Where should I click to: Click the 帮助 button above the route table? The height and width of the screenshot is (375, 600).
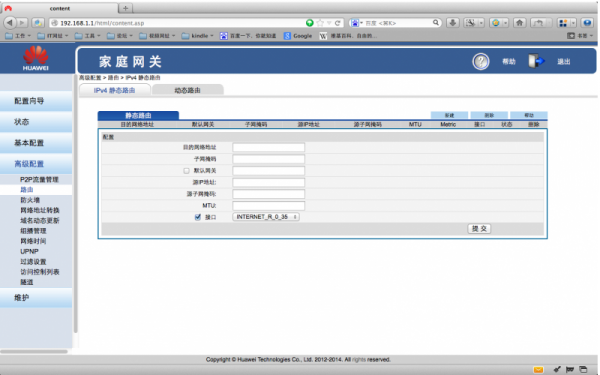[x=529, y=115]
